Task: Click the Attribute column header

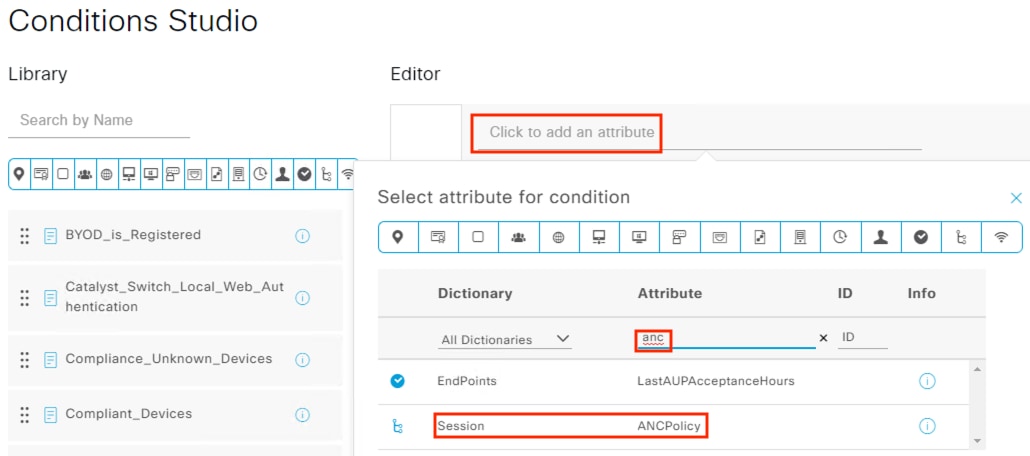Action: (x=670, y=293)
